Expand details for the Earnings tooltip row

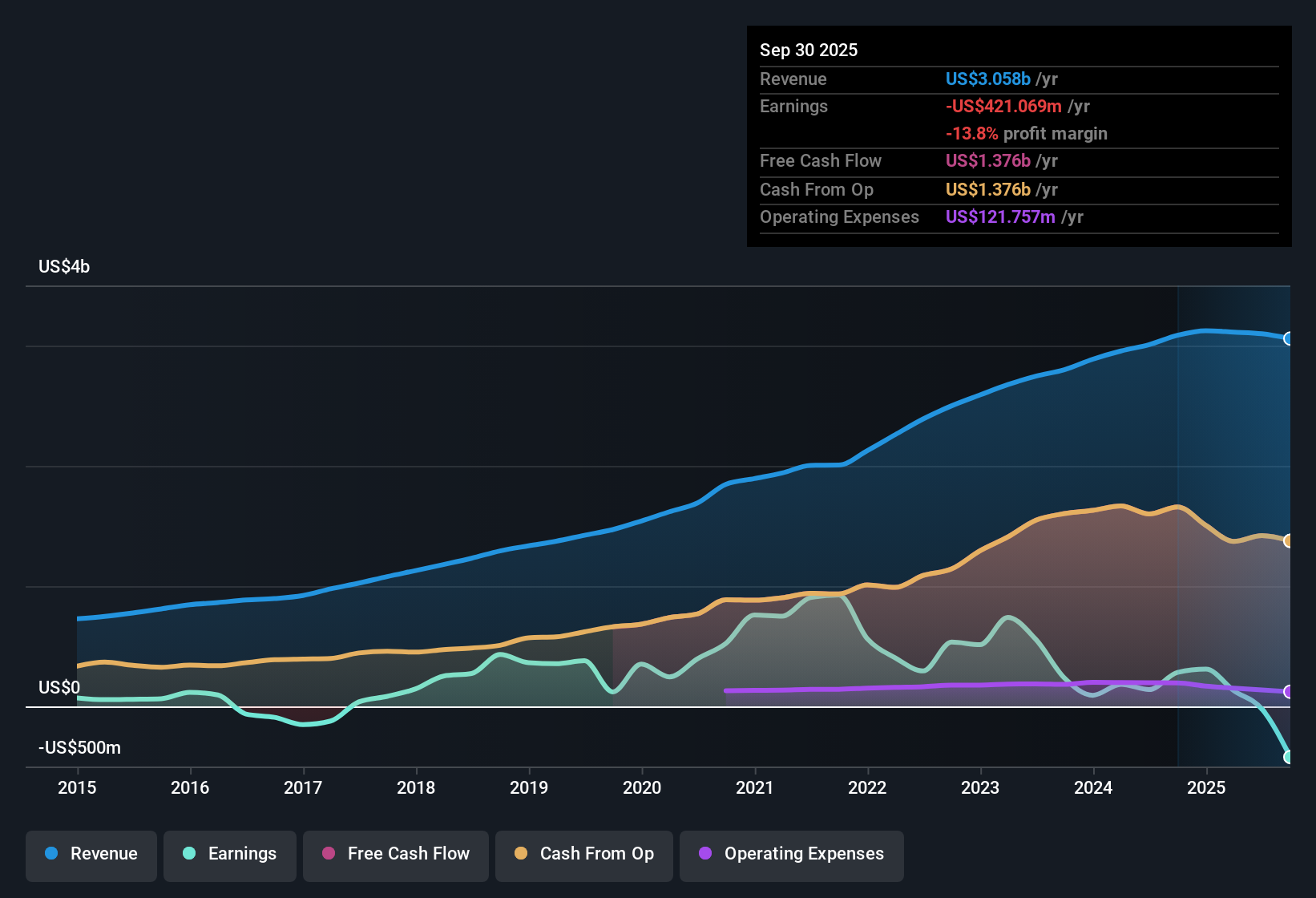click(793, 106)
